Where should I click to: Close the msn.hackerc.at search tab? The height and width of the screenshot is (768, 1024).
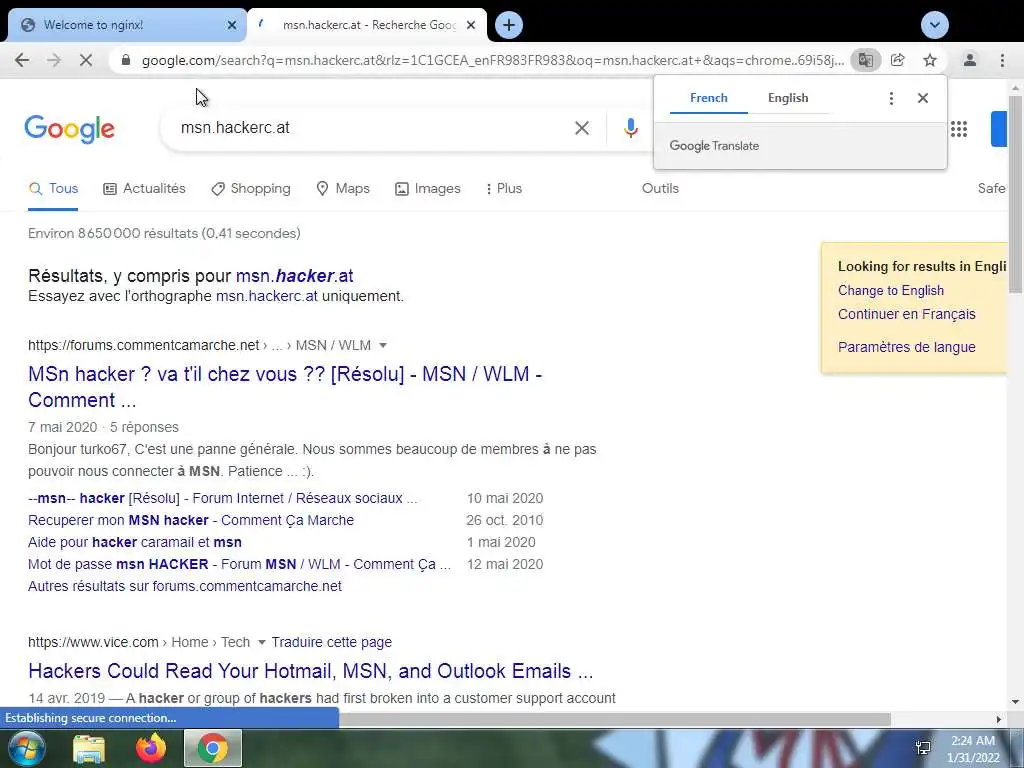[x=471, y=25]
